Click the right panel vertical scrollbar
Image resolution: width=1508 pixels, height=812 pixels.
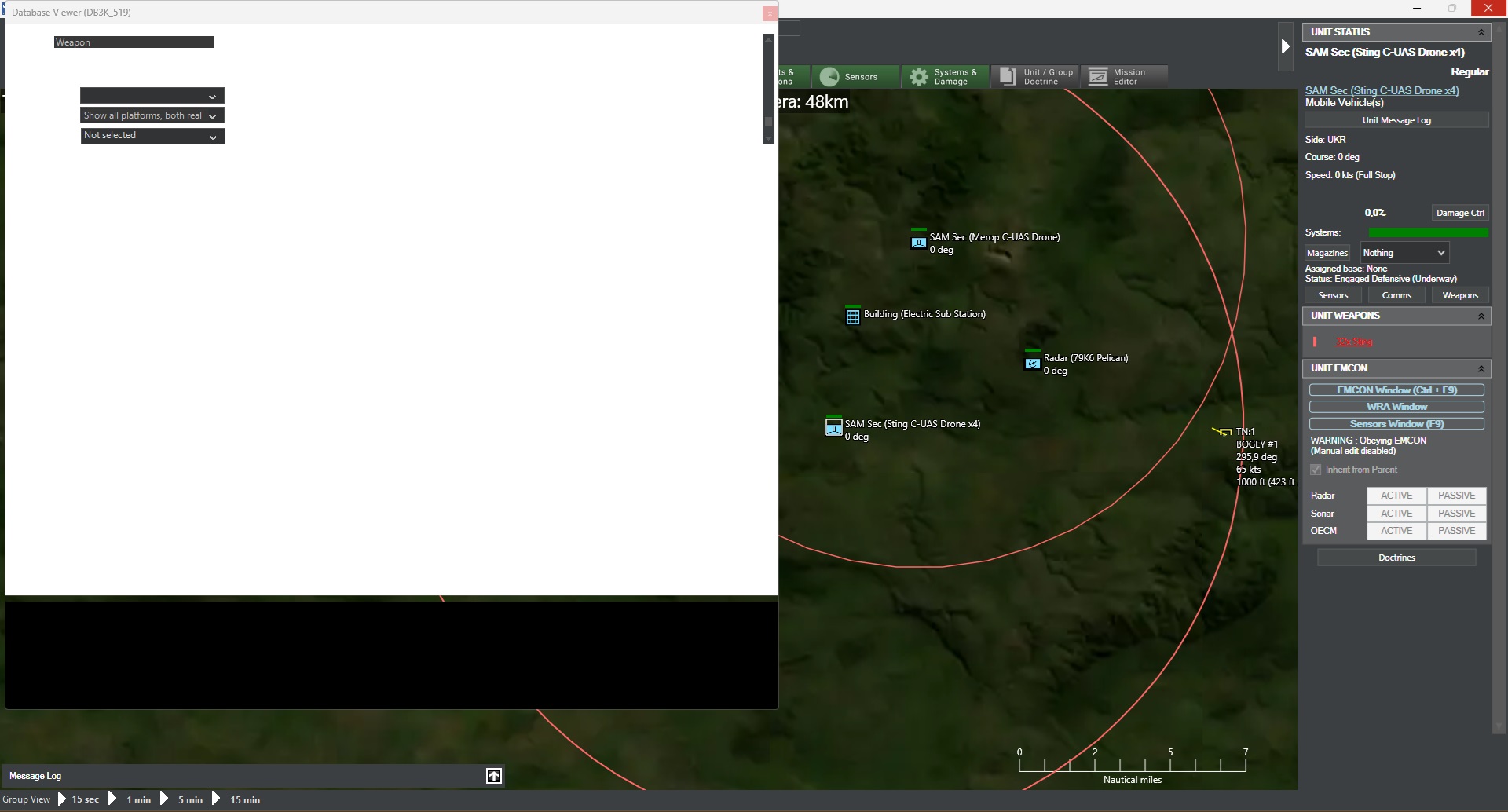point(1499,377)
